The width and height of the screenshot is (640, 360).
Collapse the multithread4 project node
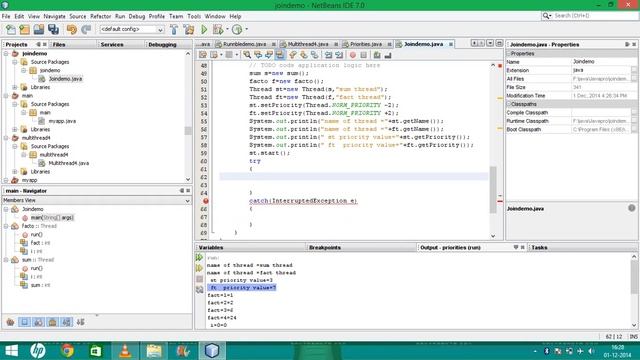(6, 138)
